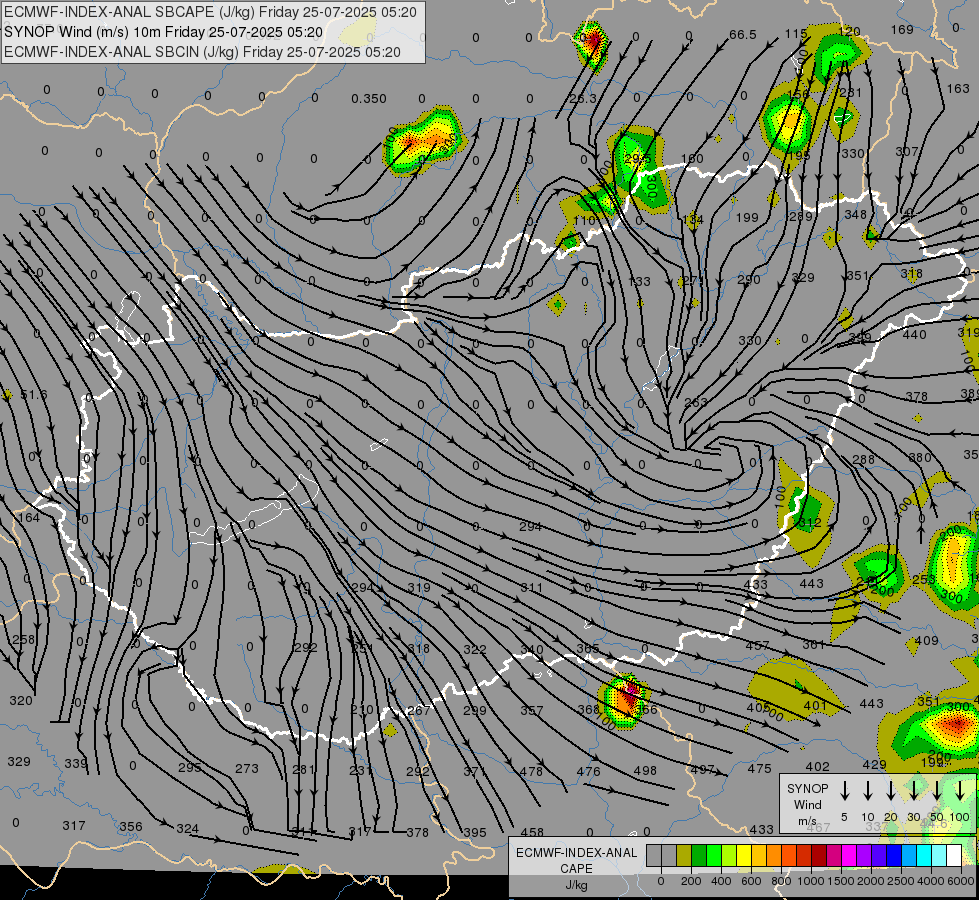Screen dimensions: 979x900
Task: Click the SBCAPE title line at top
Action: pos(210,12)
